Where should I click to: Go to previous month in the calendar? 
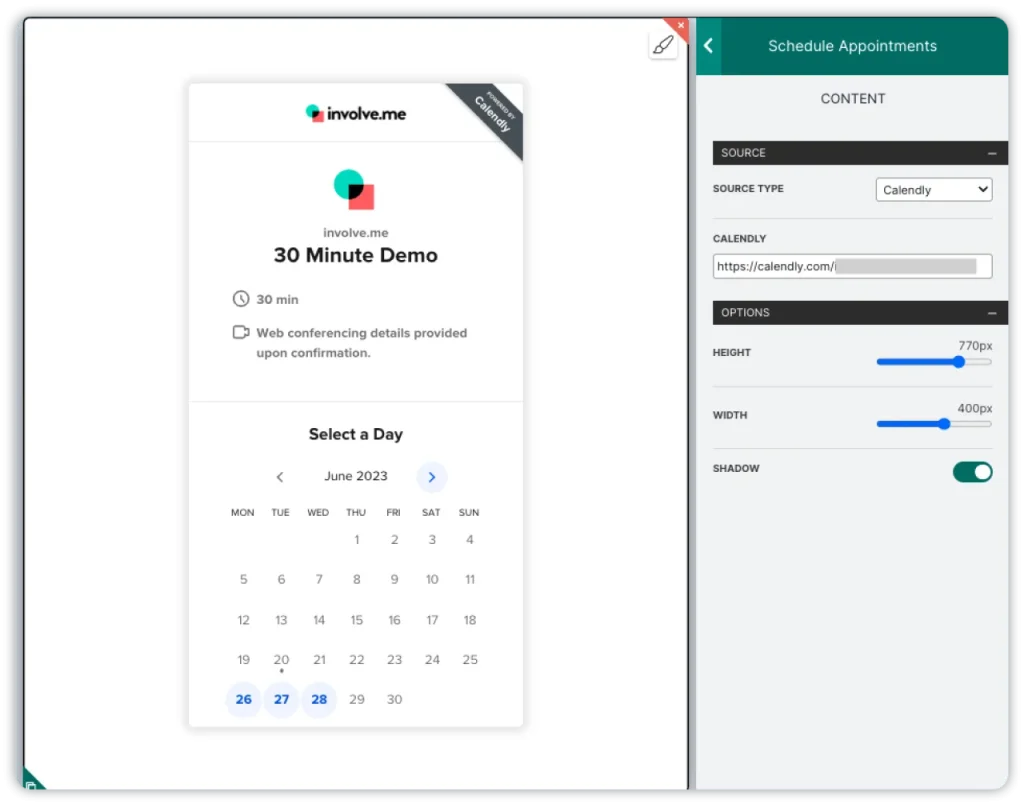(x=280, y=477)
